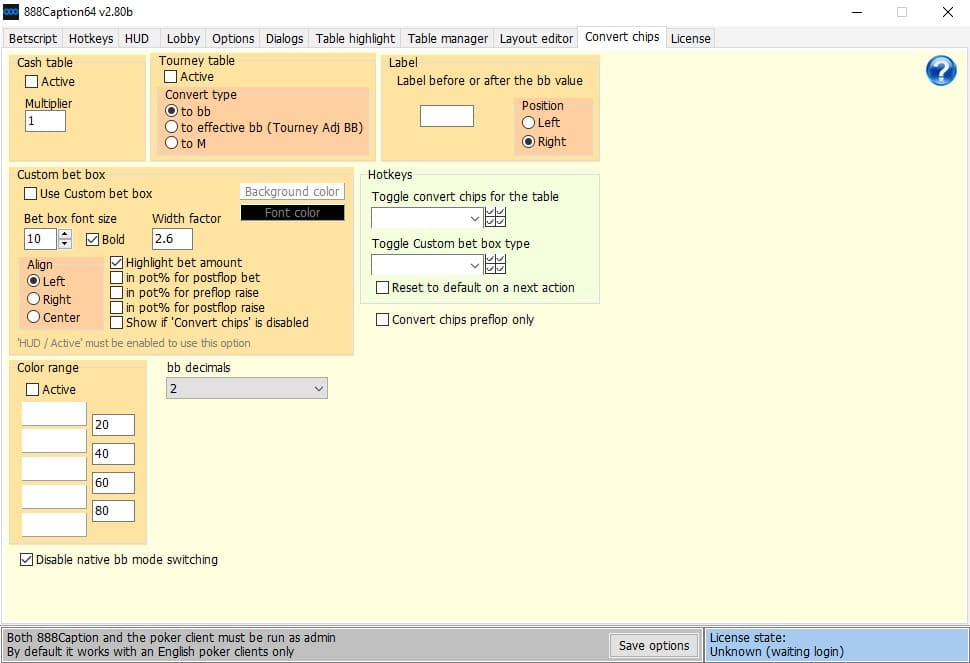Open the Table manager tab
The height and width of the screenshot is (663, 970).
(x=448, y=38)
